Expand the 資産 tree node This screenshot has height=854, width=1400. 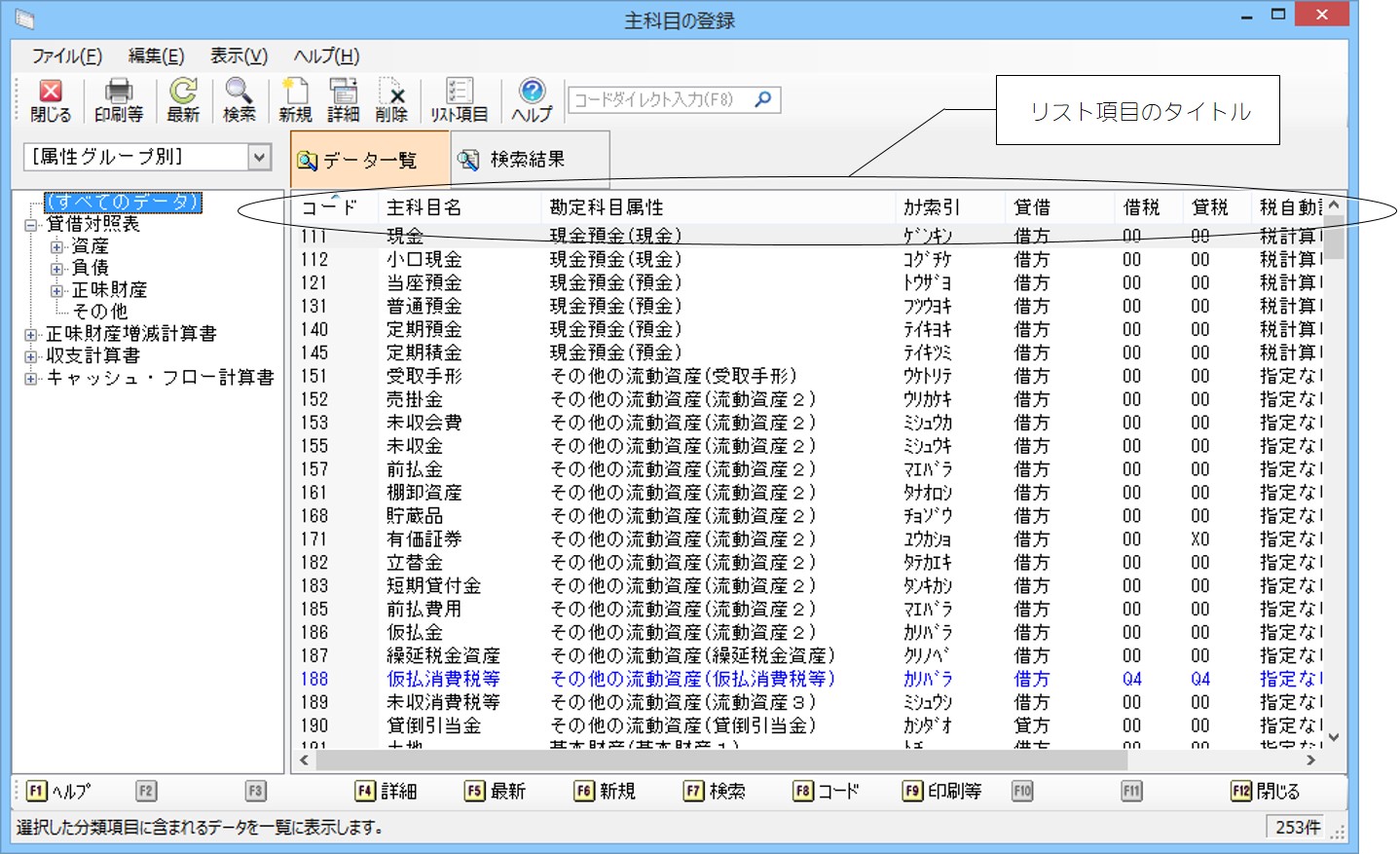click(x=56, y=246)
